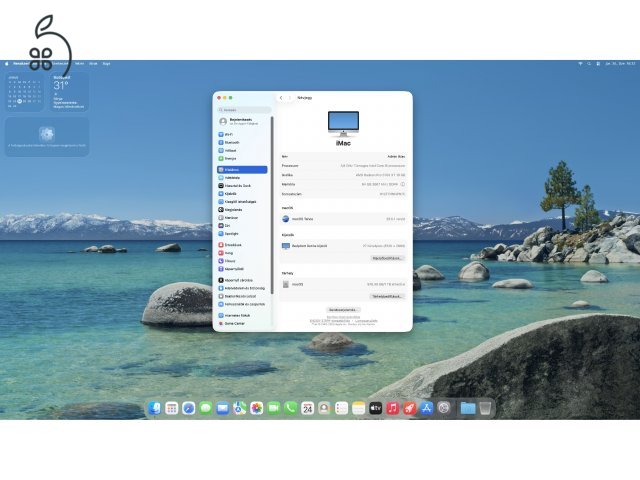The image size is (640, 480).
Task: Open Képernyőidő in the sidebar
Action: [242, 269]
